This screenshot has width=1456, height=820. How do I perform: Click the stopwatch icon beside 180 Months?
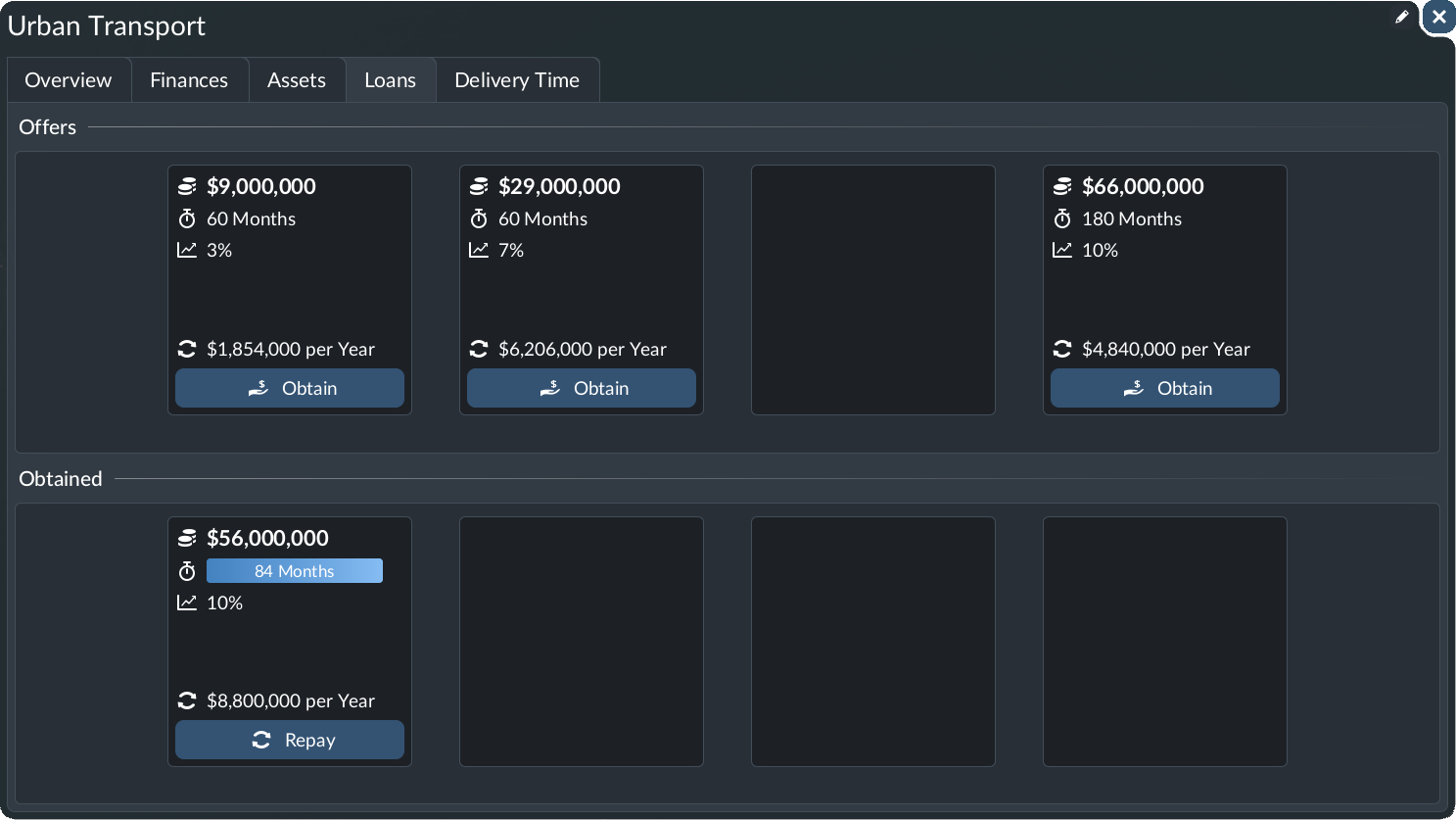1062,218
